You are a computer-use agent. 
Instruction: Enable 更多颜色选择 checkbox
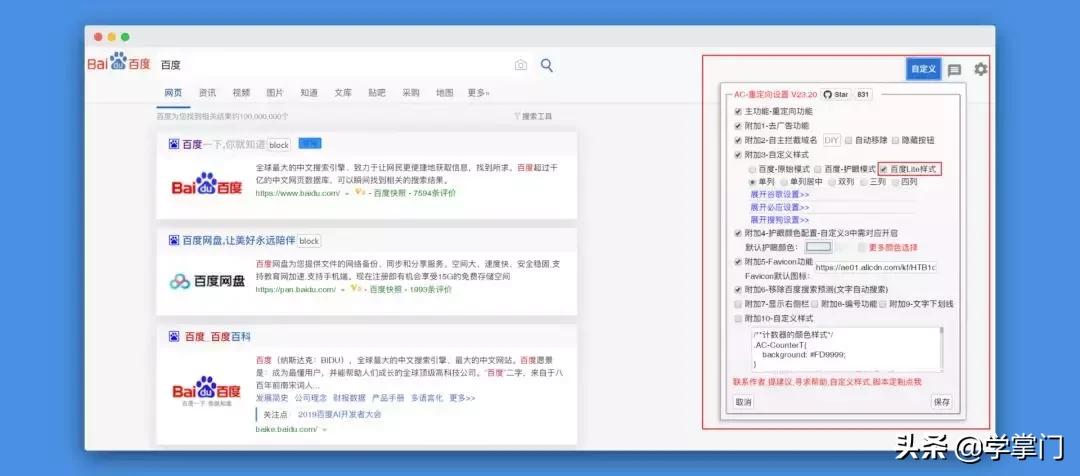tap(862, 247)
